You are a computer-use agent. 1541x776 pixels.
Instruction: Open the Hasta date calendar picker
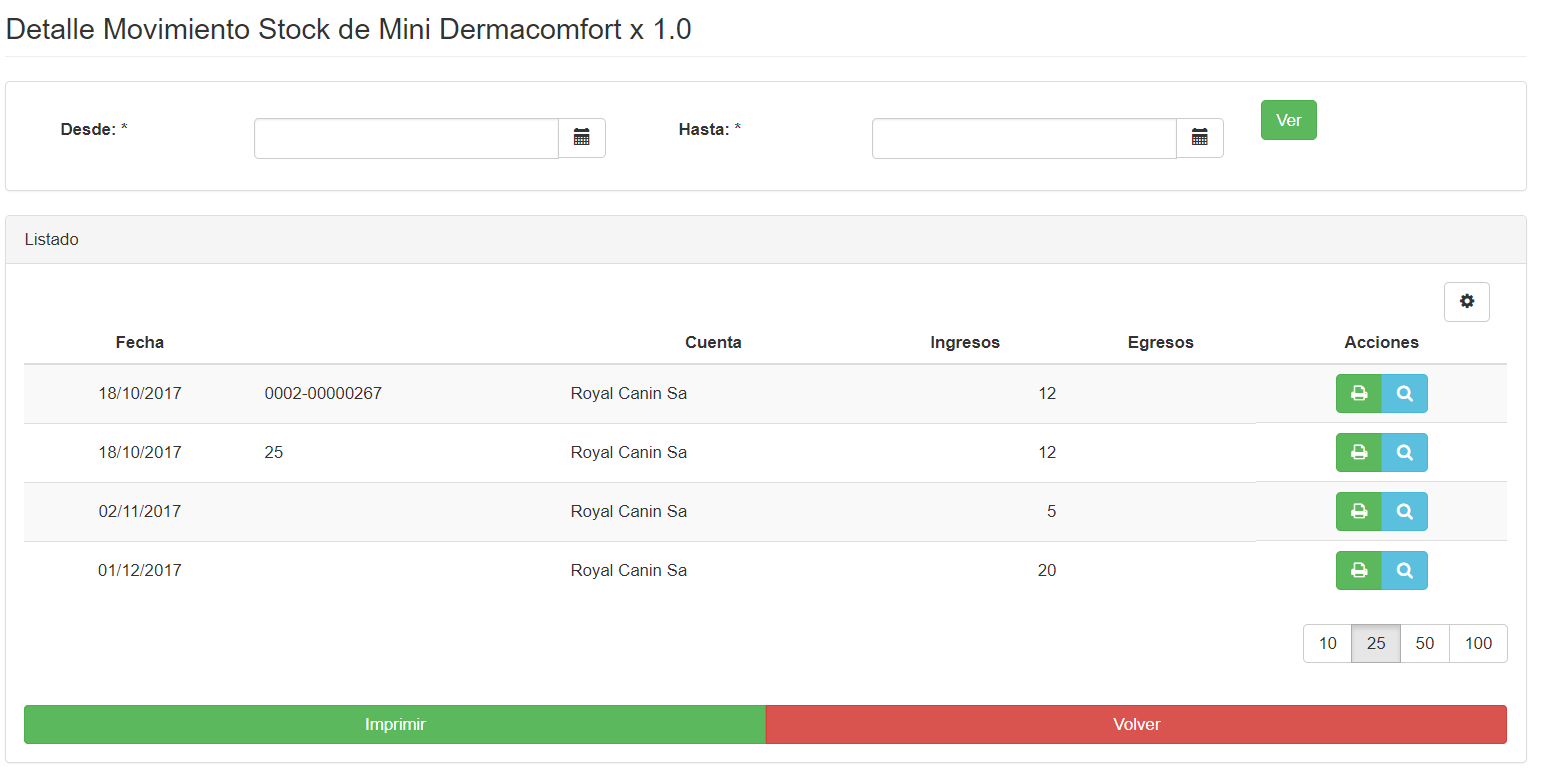coord(1200,138)
